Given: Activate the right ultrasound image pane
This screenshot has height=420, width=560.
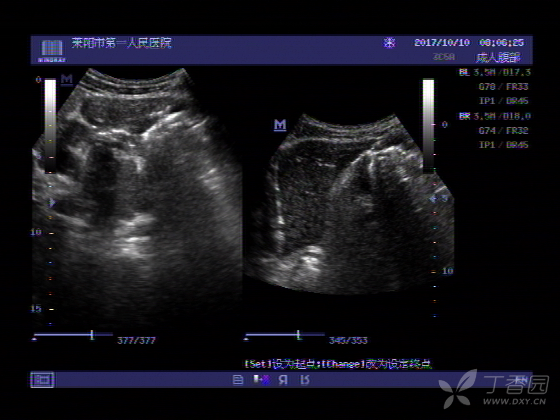Looking at the screenshot, I should (349, 205).
